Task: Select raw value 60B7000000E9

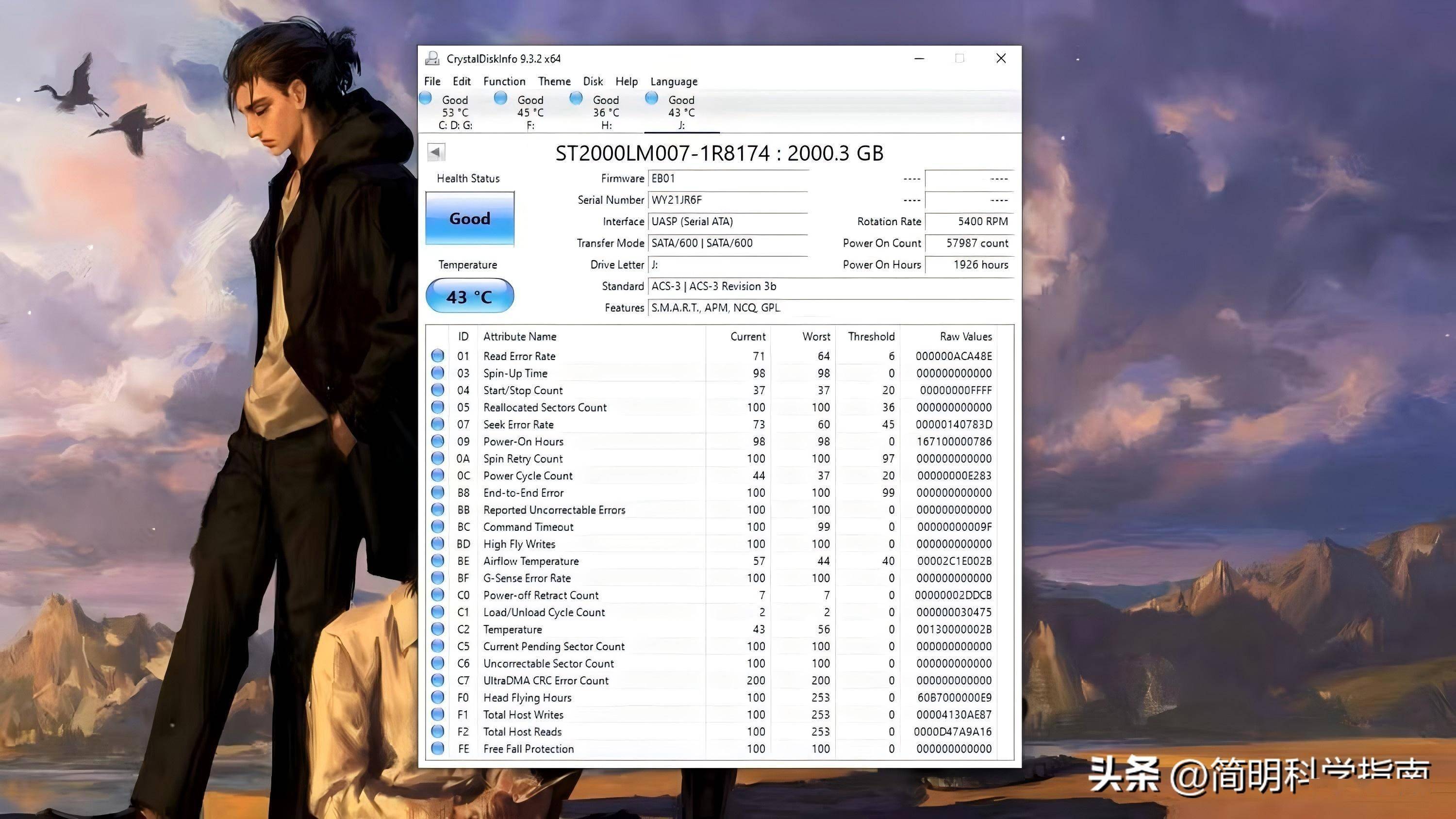Action: click(954, 698)
